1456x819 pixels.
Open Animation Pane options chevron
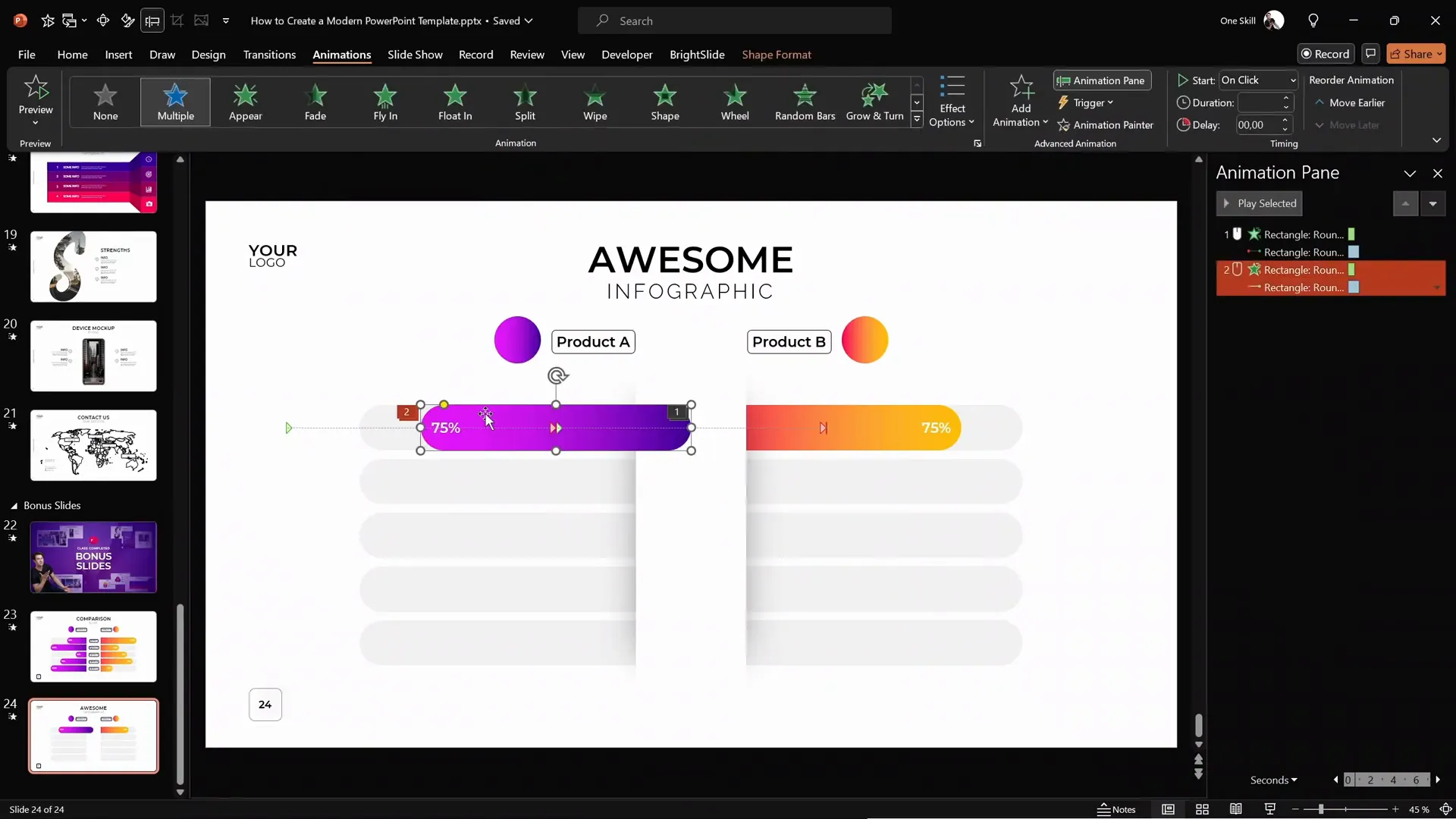[1410, 174]
